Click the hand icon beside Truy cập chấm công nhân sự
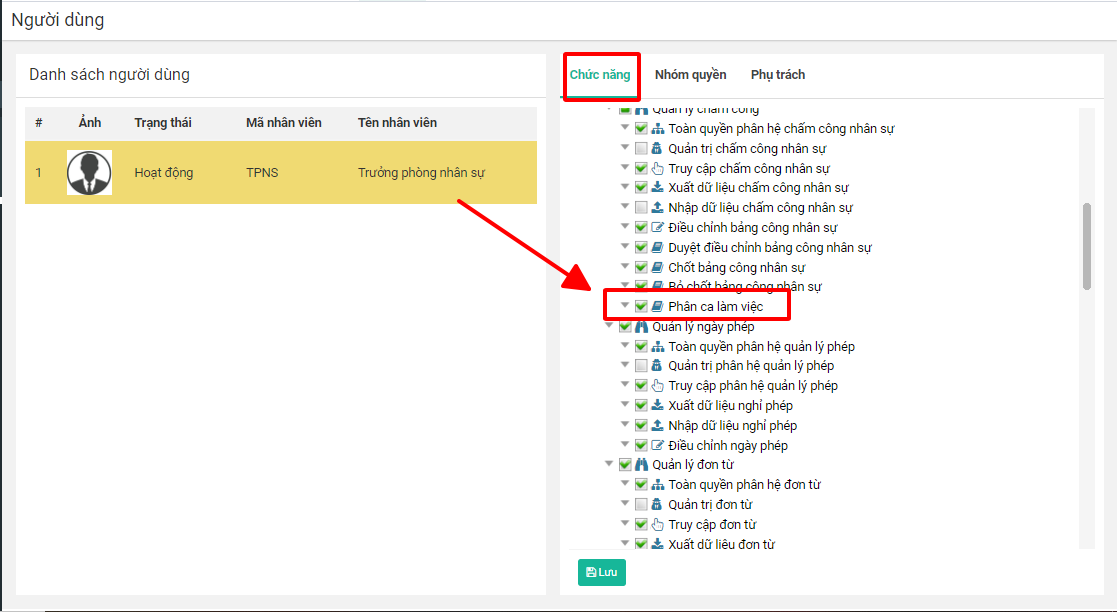 657,169
